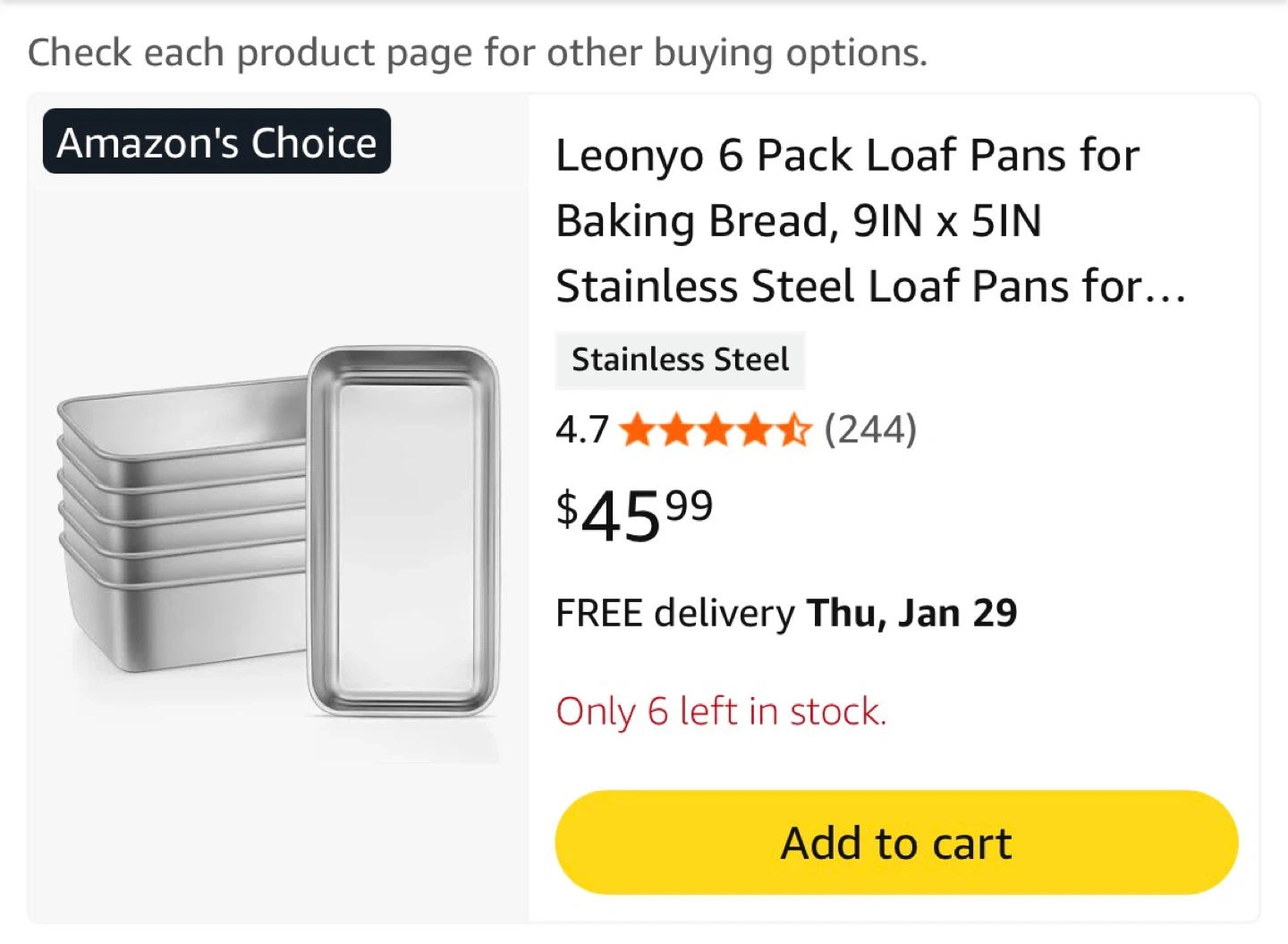
Task: Click the orange star rating icons
Action: point(715,430)
